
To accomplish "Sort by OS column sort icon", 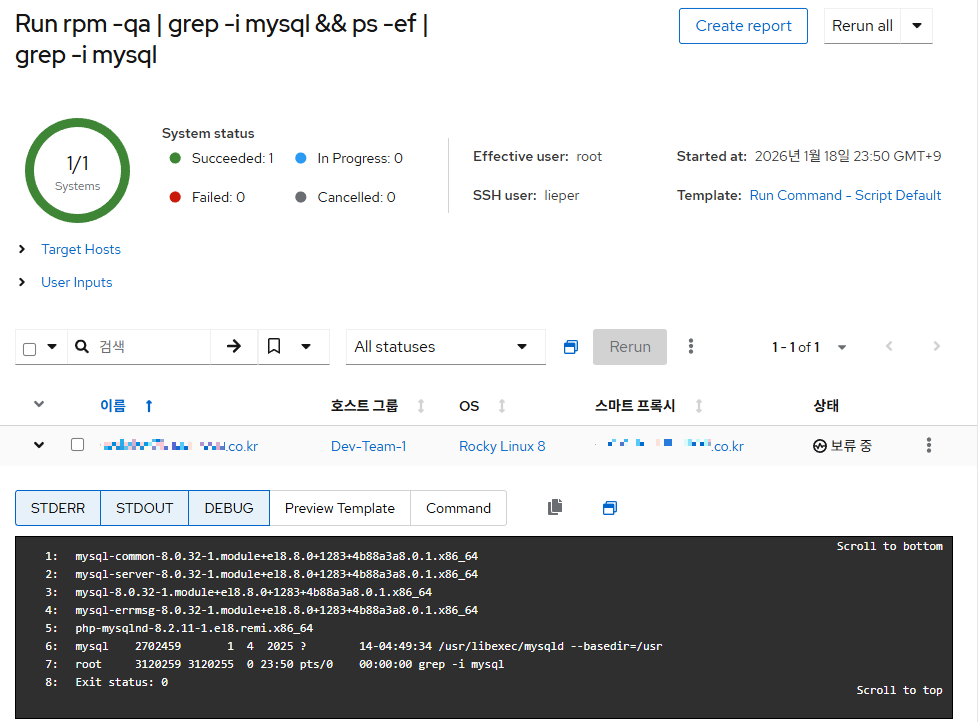I will (x=501, y=406).
